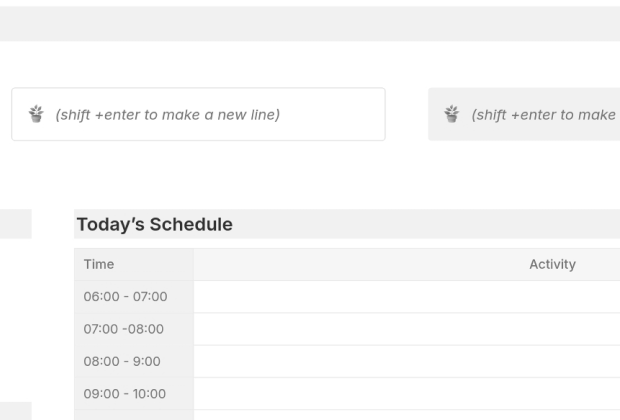Click the empty Activity cell in the bottom row
This screenshot has height=420, width=620.
coord(405,415)
